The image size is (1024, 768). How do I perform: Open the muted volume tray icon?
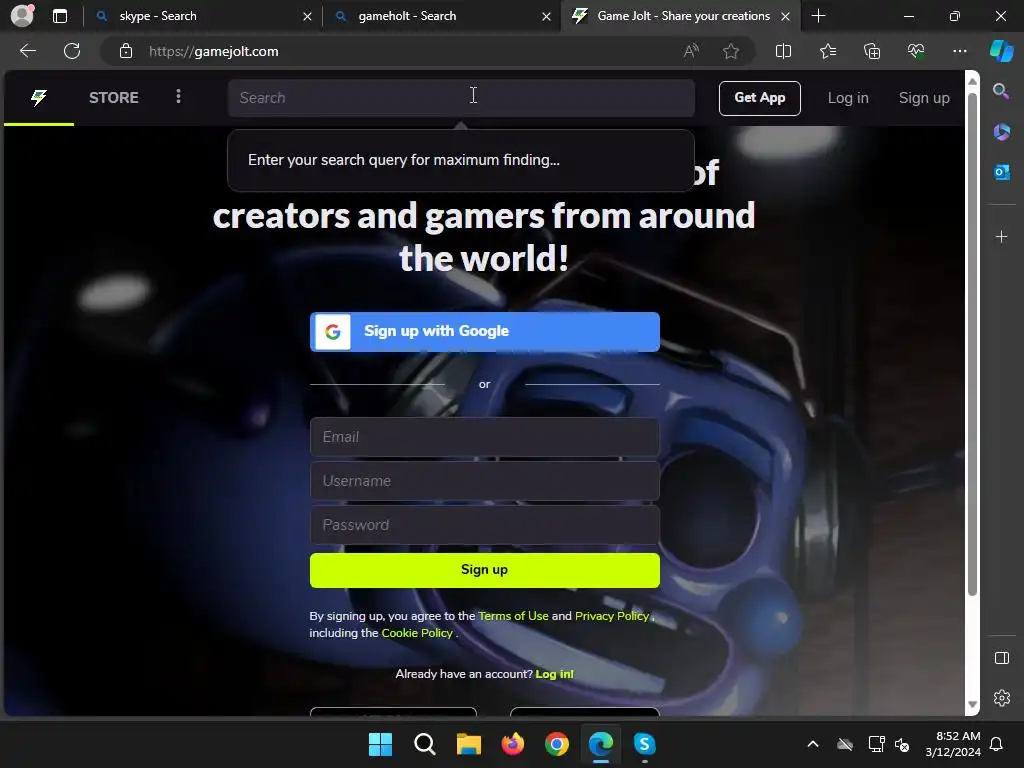click(x=902, y=744)
